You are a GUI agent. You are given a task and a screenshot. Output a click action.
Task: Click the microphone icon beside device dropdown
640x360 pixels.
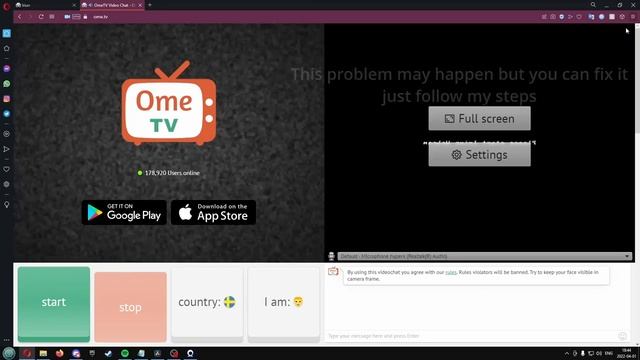pyautogui.click(x=331, y=256)
